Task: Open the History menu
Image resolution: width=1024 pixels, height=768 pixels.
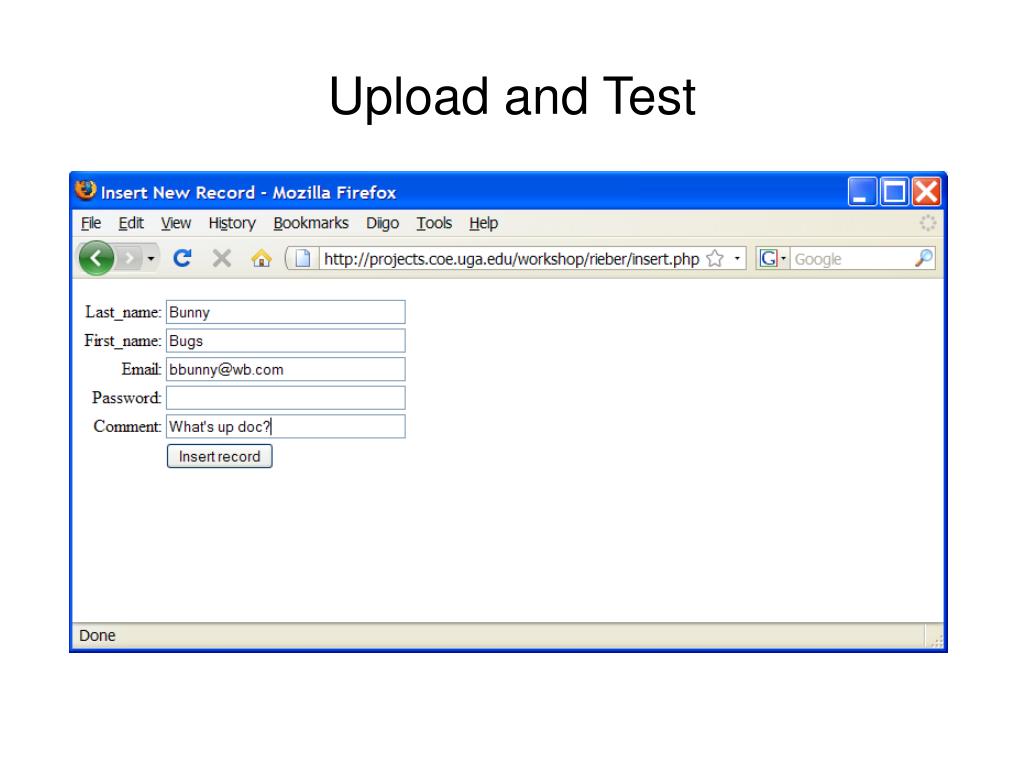Action: click(x=232, y=223)
